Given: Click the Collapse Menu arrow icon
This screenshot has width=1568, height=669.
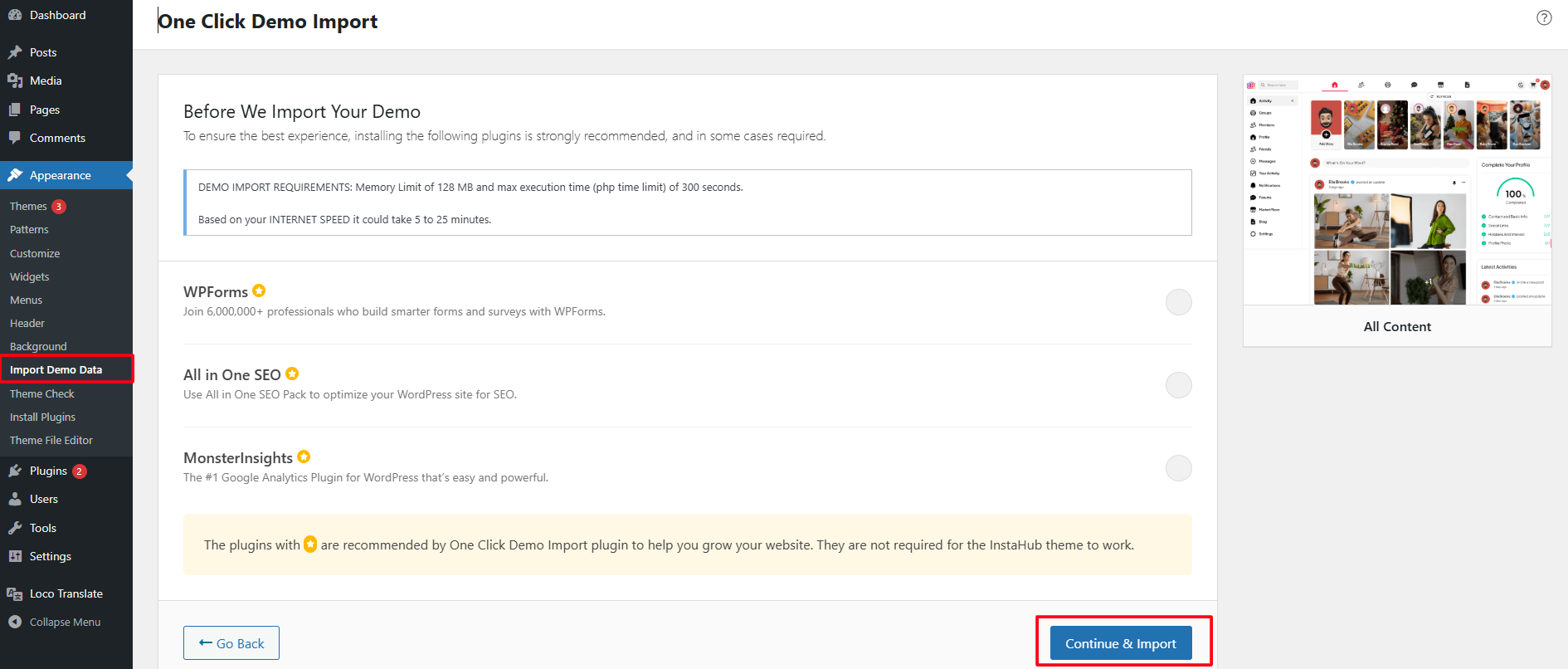Looking at the screenshot, I should (15, 622).
